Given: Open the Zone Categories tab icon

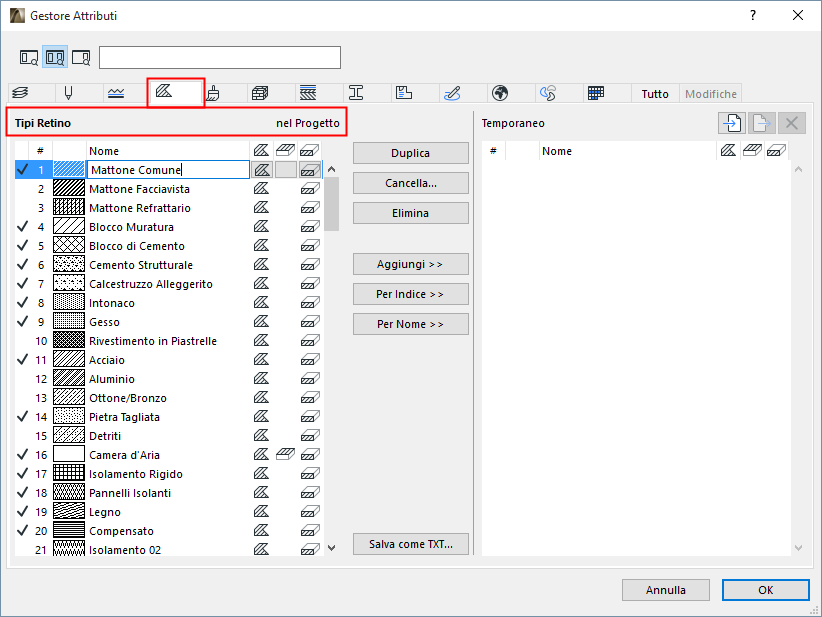Looking at the screenshot, I should point(404,93).
